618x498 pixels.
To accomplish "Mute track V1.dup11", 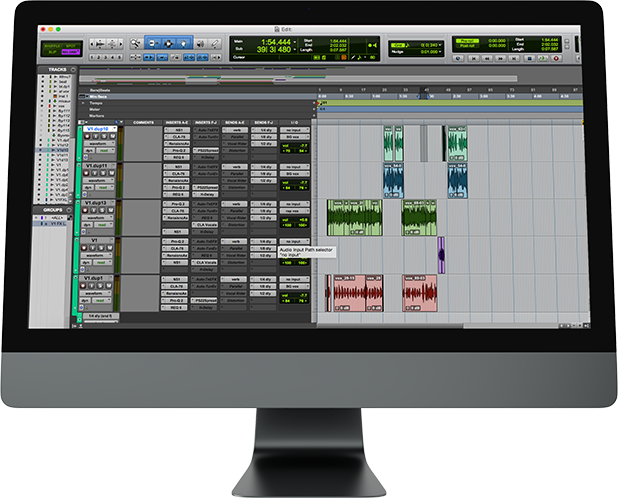I will [111, 173].
